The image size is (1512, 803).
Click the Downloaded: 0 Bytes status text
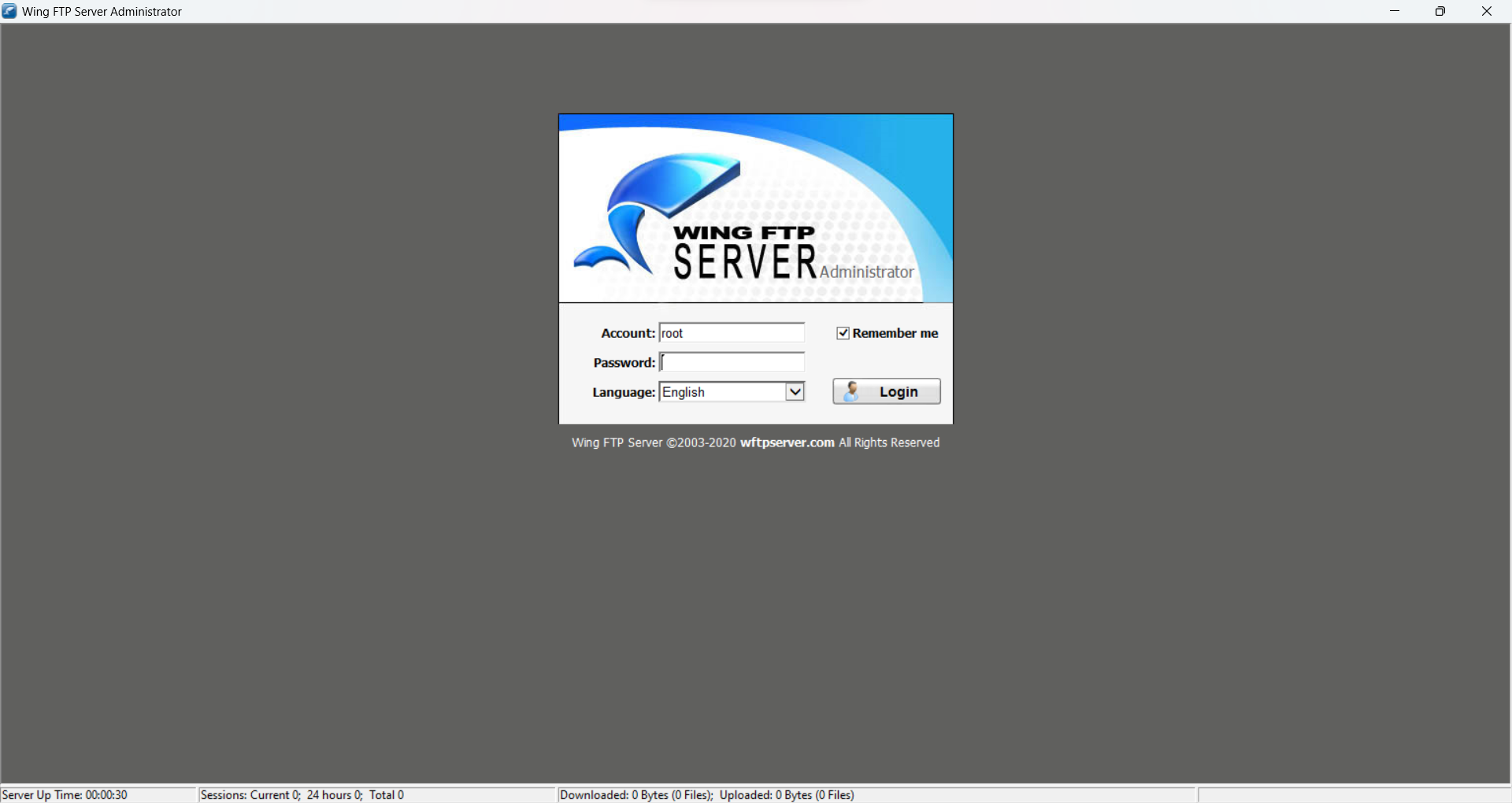click(x=636, y=795)
